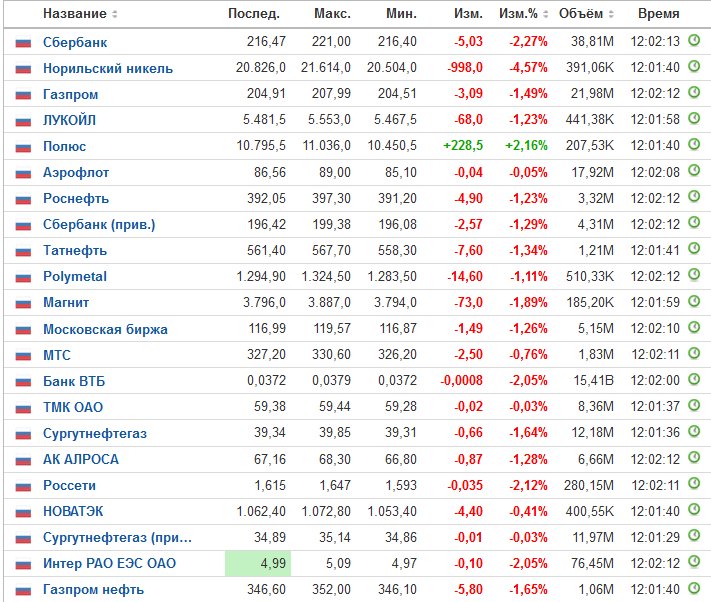
Task: Click the Время column header
Action: pyautogui.click(x=658, y=14)
